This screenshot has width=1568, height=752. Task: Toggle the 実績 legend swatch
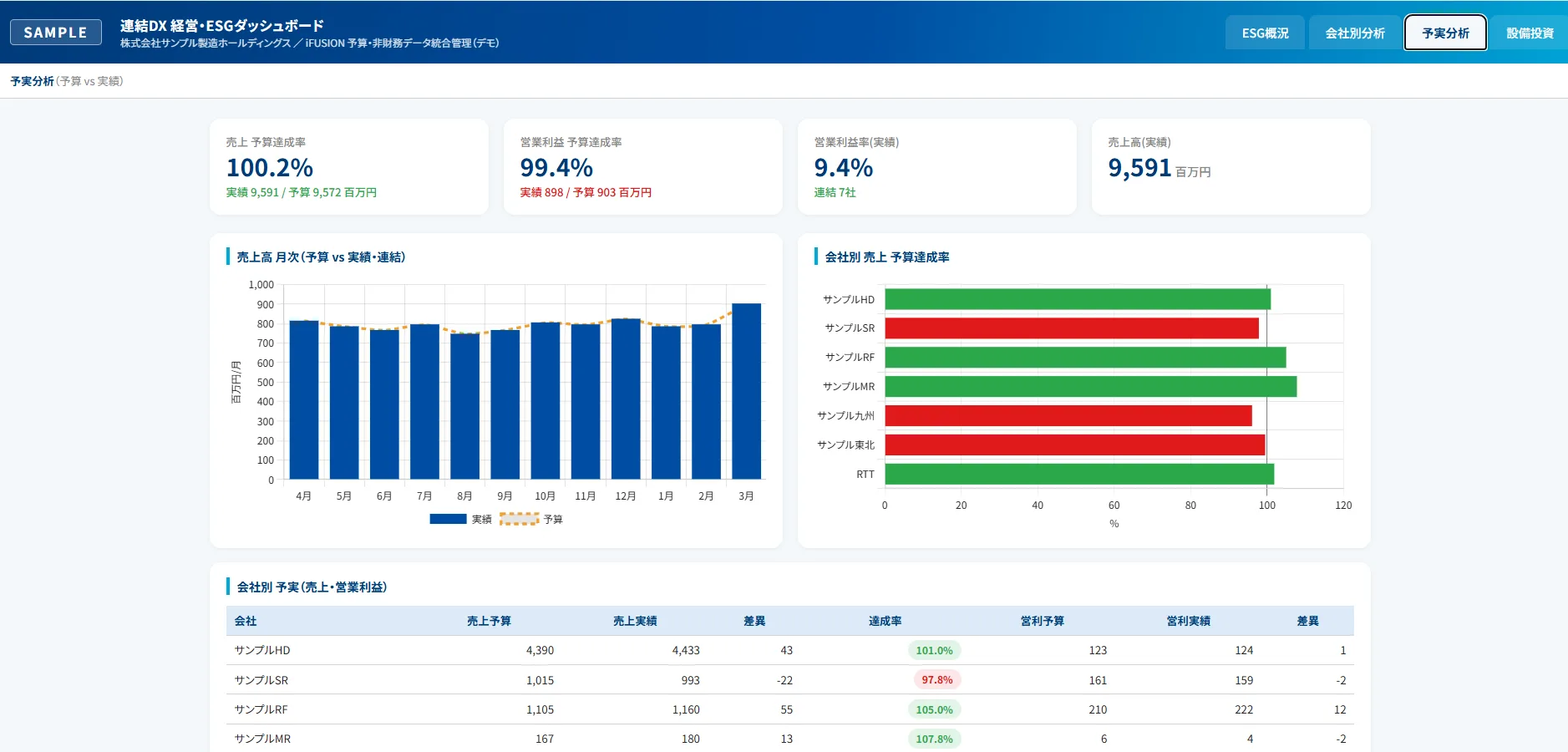point(448,519)
